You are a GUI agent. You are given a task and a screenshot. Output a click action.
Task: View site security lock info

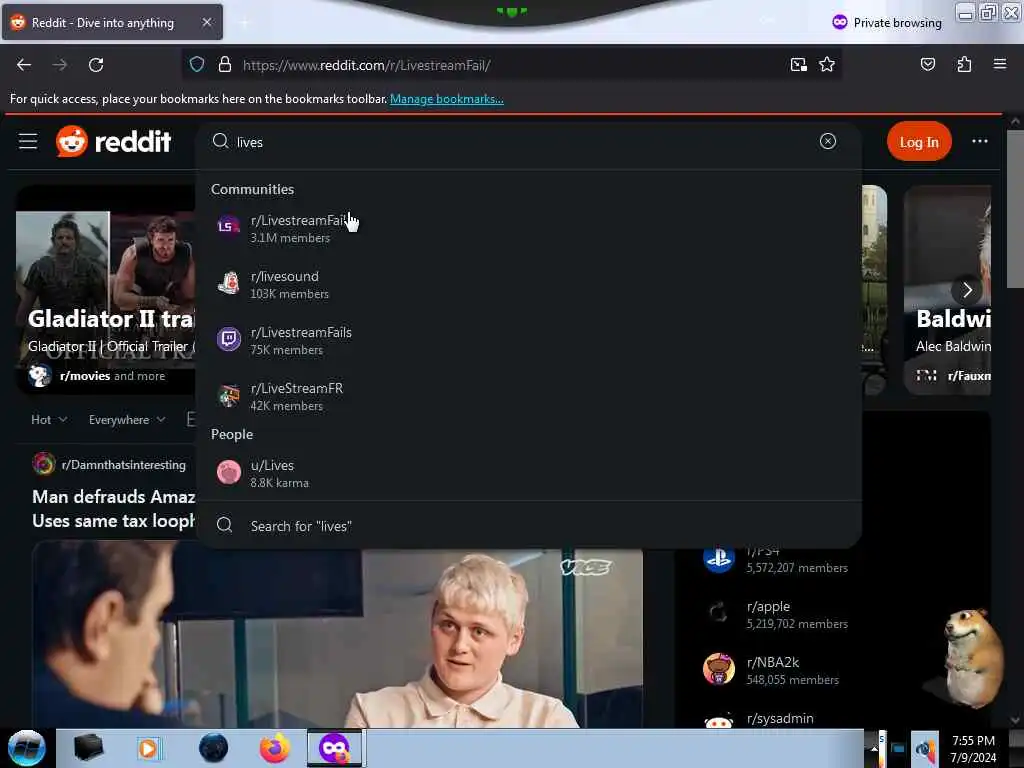(x=225, y=65)
